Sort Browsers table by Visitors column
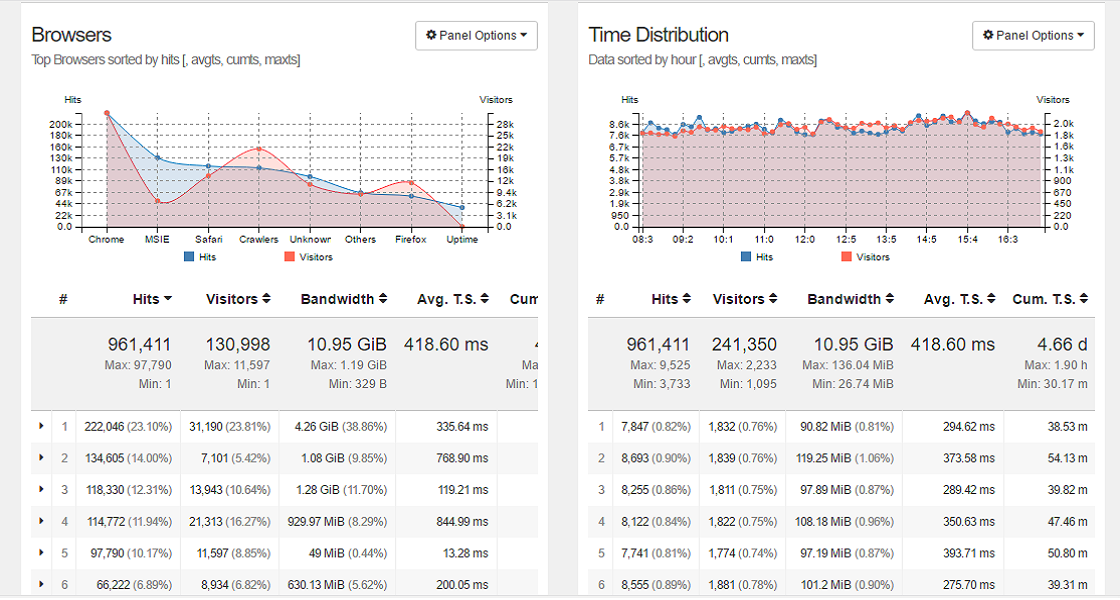This screenshot has width=1120, height=600. pos(238,299)
